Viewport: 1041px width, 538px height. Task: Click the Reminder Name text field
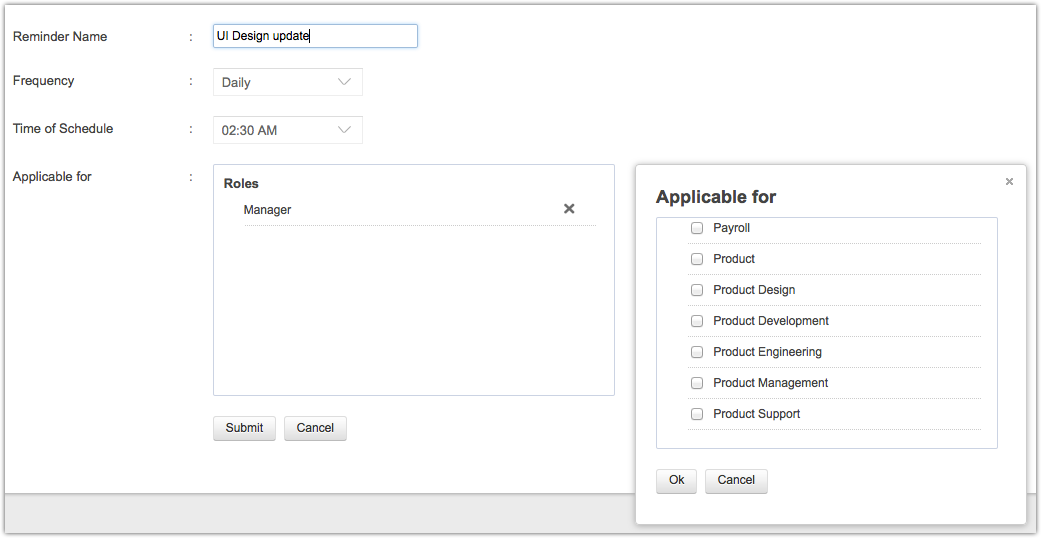click(x=315, y=36)
